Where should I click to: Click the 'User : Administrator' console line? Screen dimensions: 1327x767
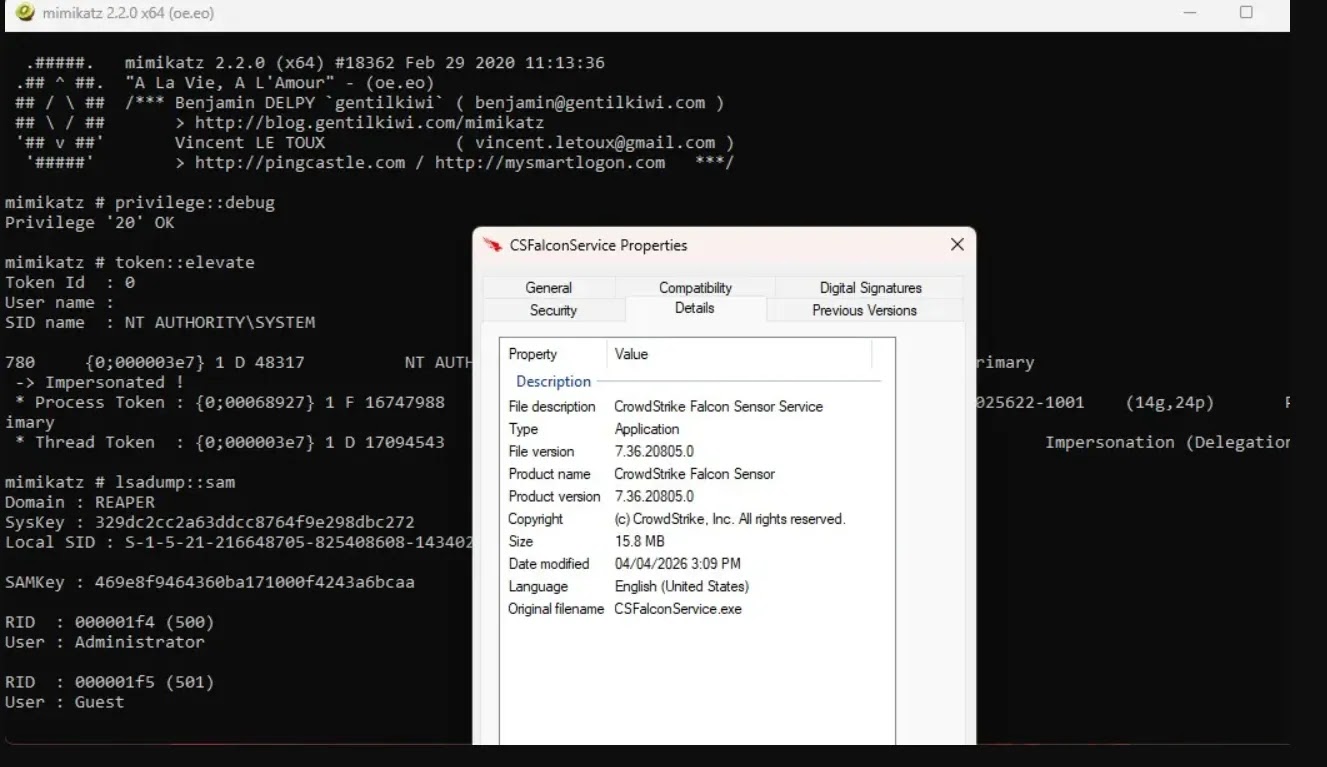(105, 642)
